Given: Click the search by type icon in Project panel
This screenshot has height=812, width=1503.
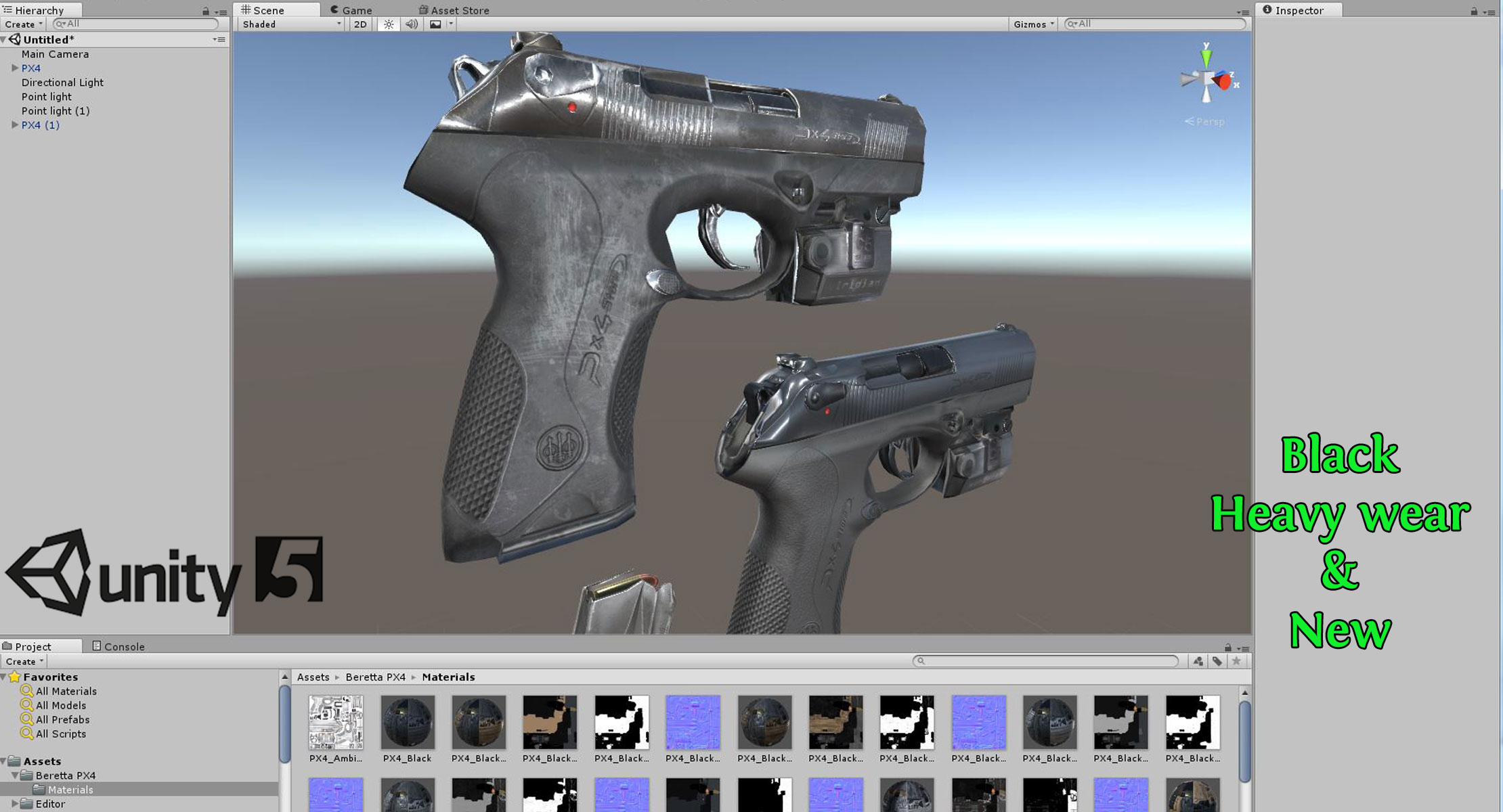Looking at the screenshot, I should coord(1198,662).
